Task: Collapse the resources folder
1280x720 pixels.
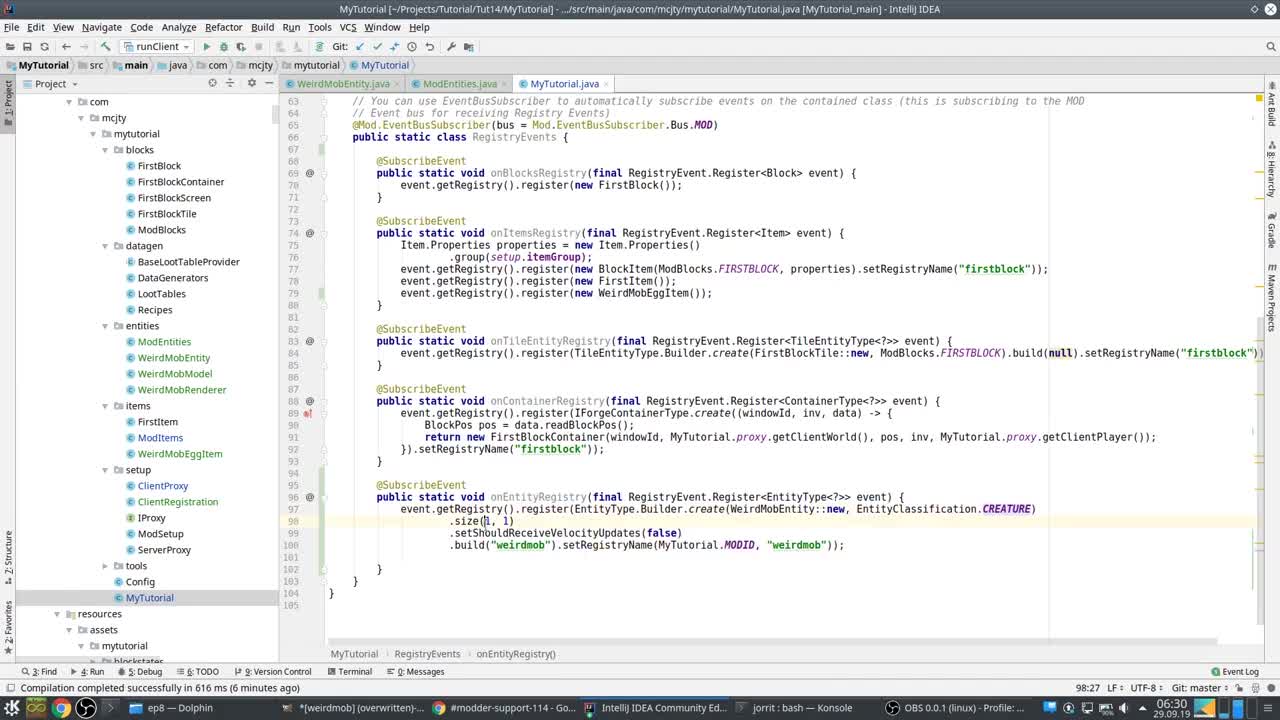Action: point(58,614)
